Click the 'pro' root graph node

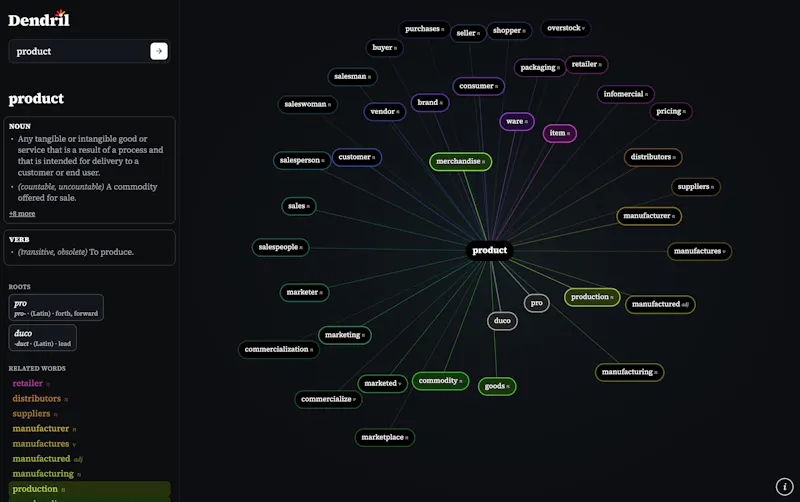(x=537, y=303)
